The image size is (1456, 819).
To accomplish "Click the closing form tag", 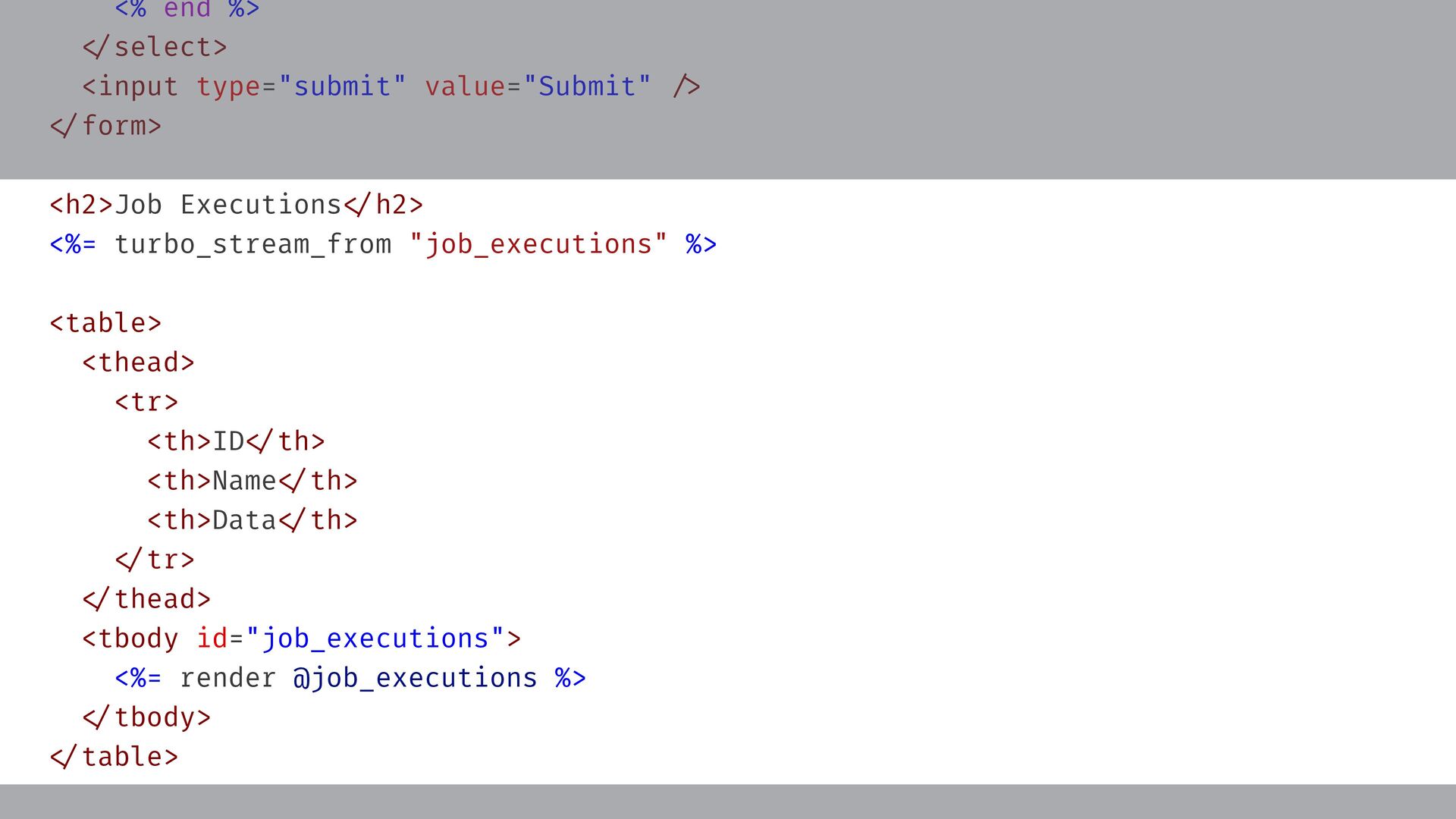I will (106, 126).
